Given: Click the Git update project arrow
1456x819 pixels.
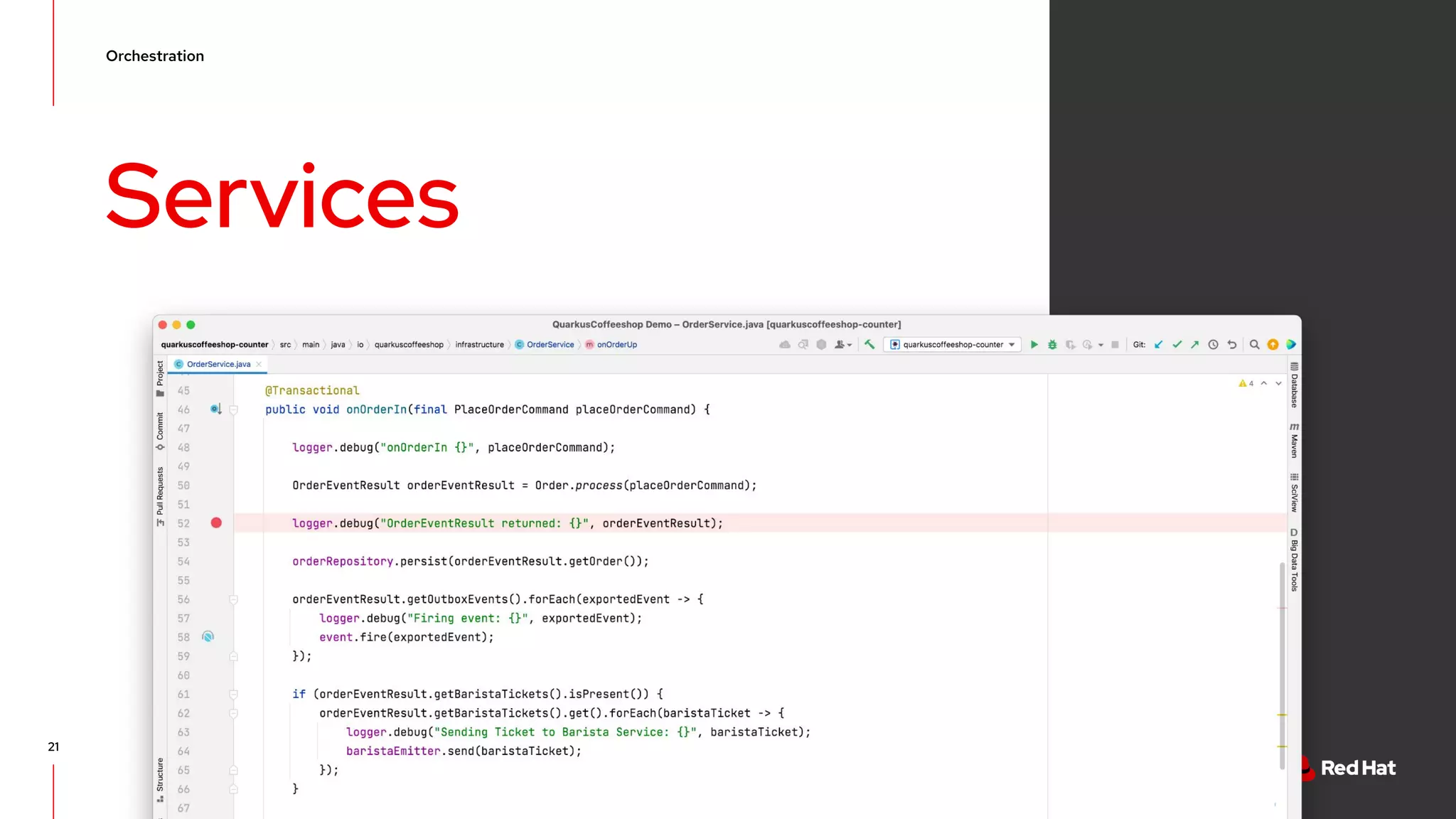Looking at the screenshot, I should pos(1159,345).
